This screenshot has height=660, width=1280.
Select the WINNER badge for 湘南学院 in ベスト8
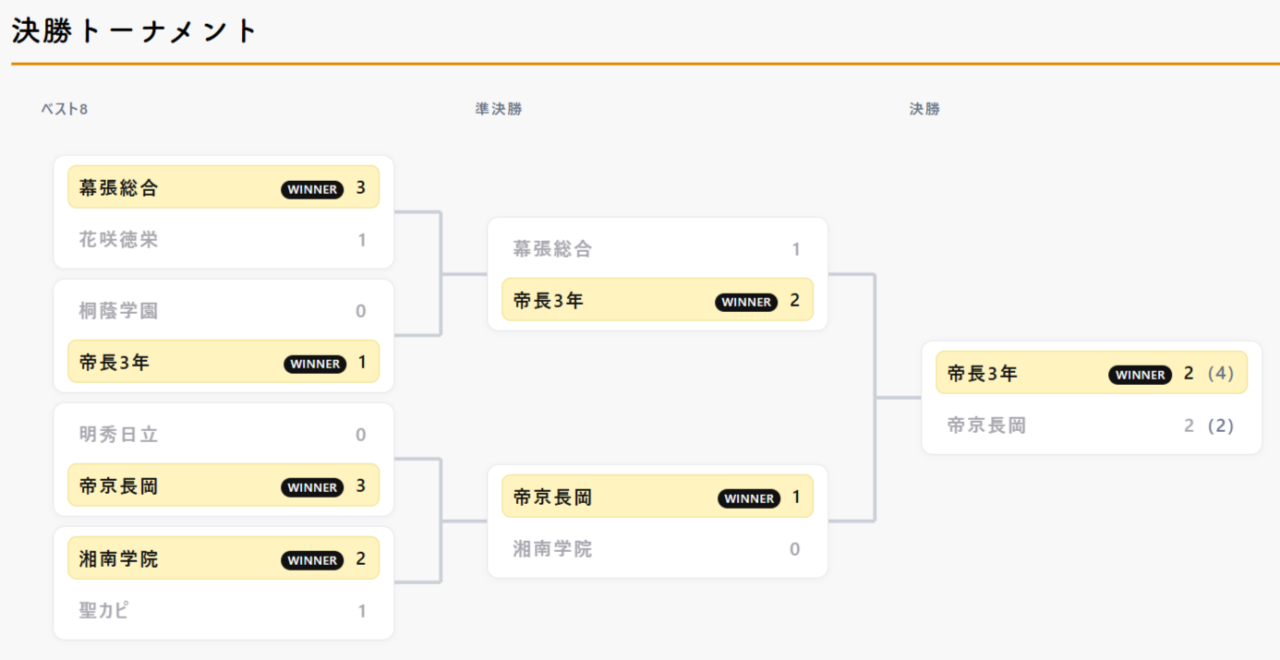point(312,560)
